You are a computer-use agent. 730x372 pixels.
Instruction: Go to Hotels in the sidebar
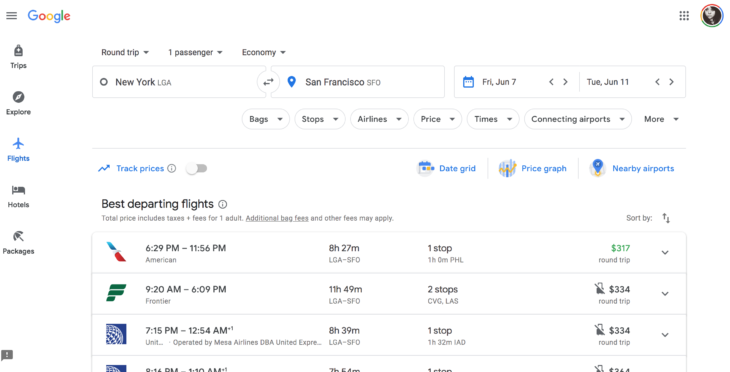pos(18,196)
